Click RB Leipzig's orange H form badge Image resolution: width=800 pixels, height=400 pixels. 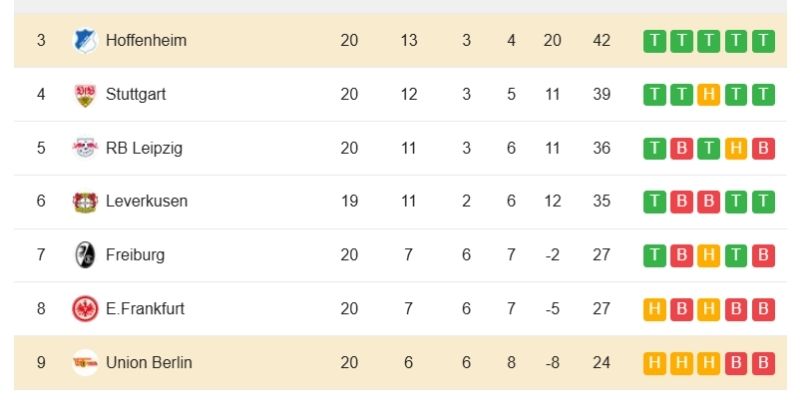coord(736,148)
